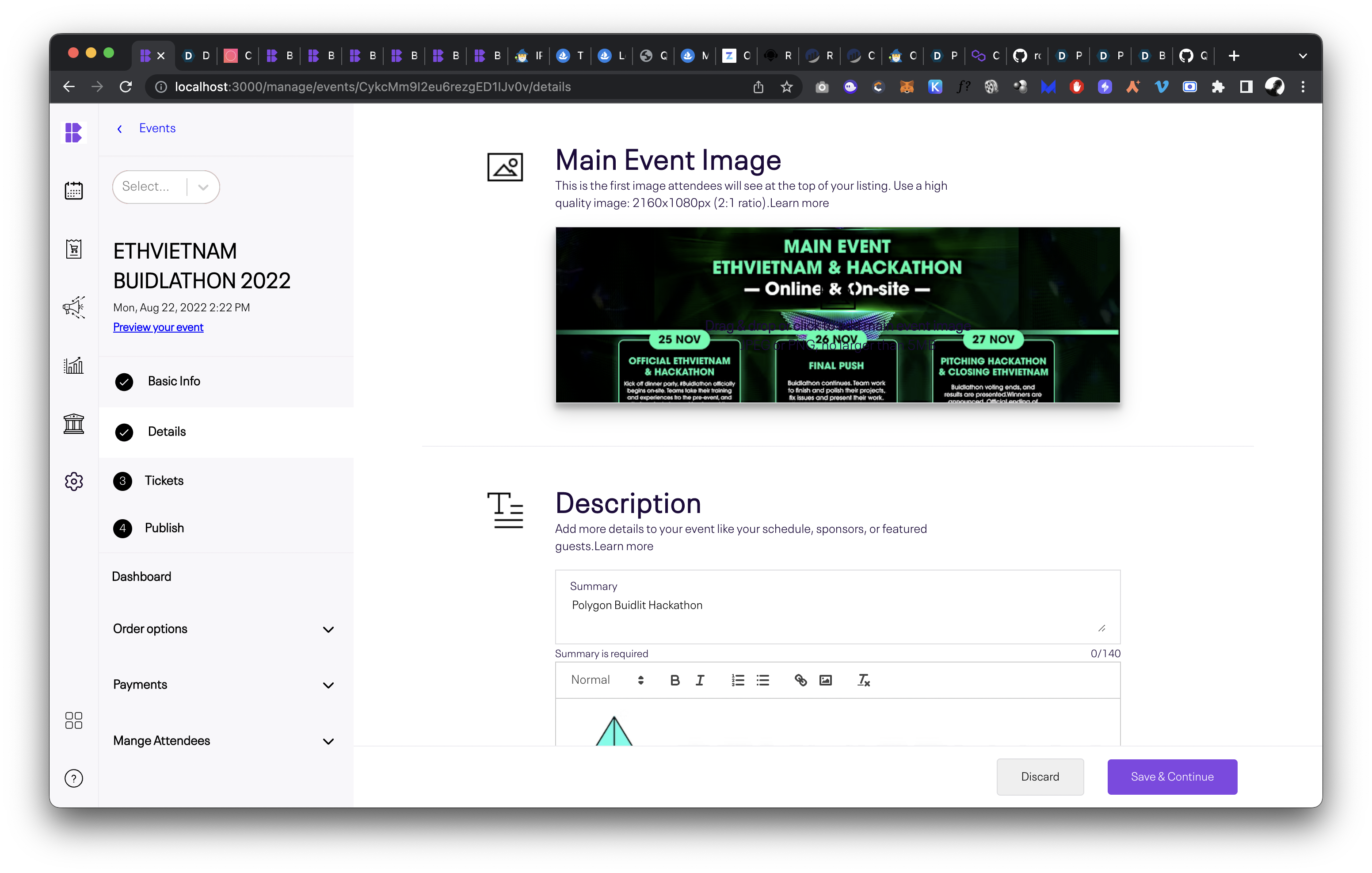The height and width of the screenshot is (873, 1372).
Task: Open the calendar events sidebar icon
Action: click(x=73, y=191)
